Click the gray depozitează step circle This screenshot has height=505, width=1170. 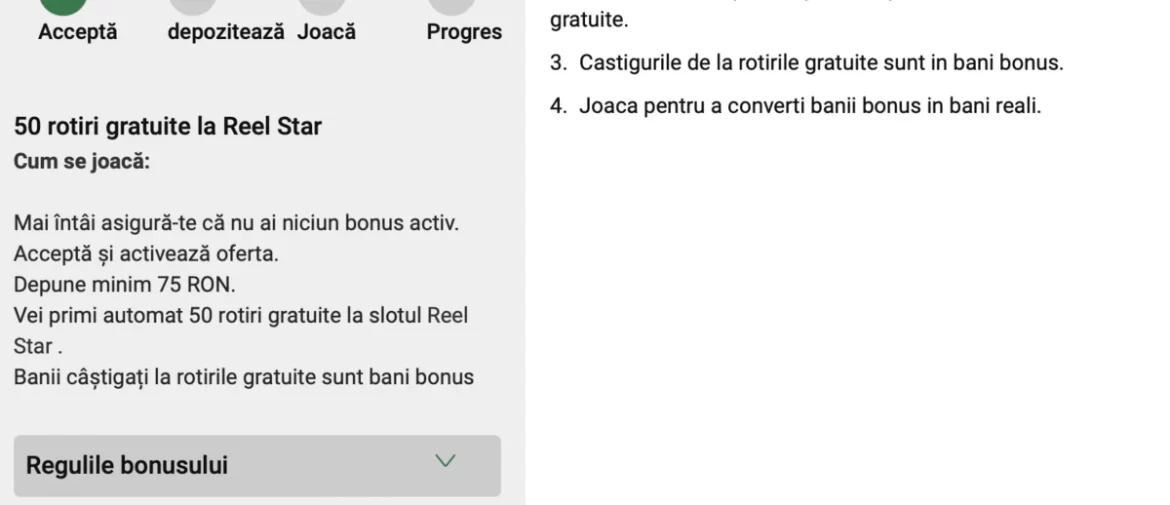click(x=193, y=6)
